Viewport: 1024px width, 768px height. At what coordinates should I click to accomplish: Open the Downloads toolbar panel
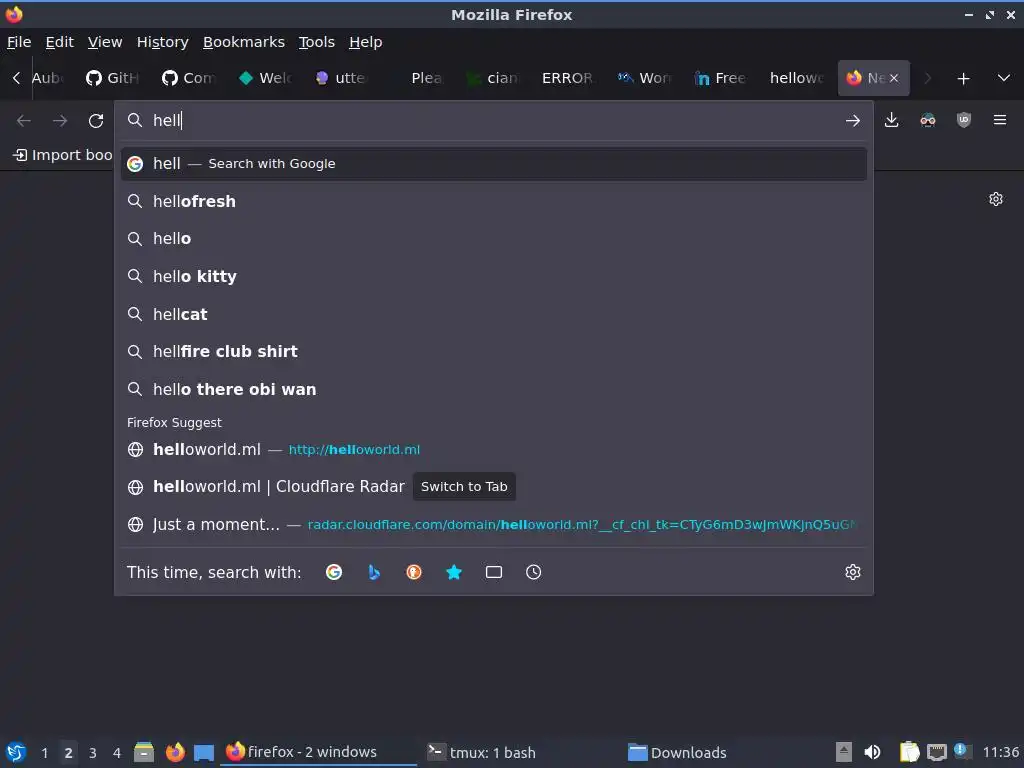click(x=891, y=120)
